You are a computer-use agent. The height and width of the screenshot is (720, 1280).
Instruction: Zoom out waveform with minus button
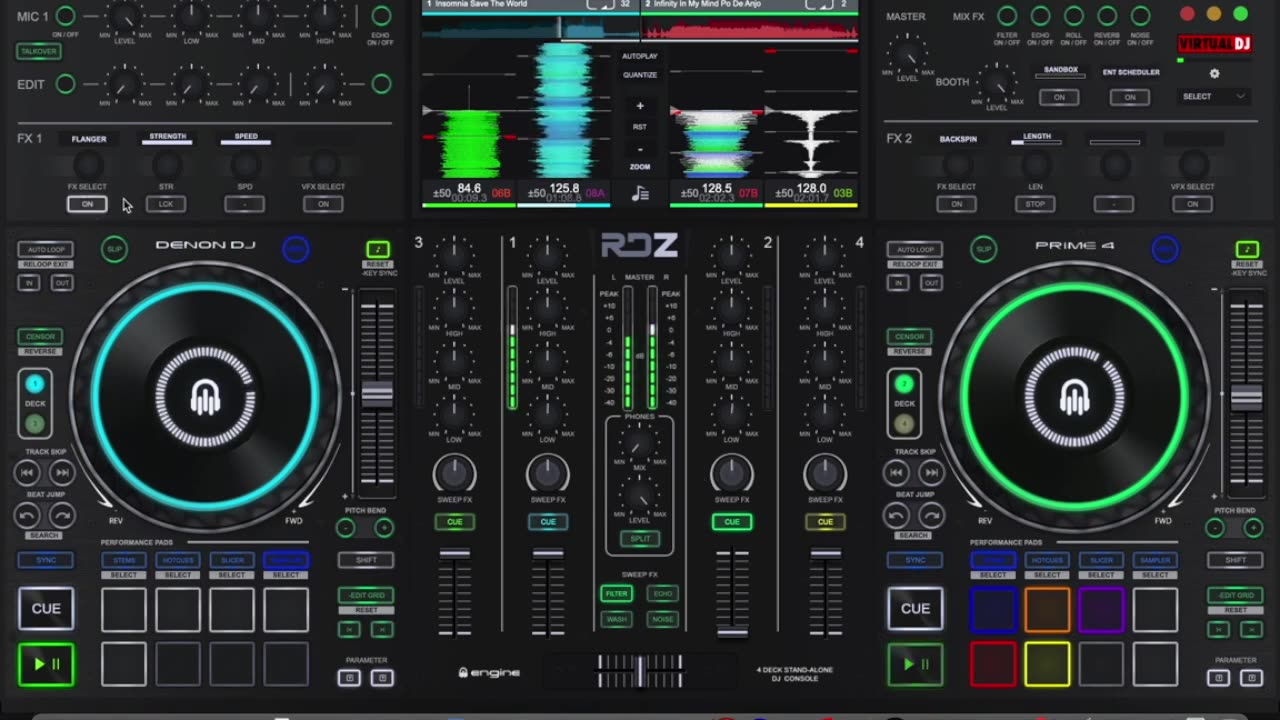click(x=640, y=149)
